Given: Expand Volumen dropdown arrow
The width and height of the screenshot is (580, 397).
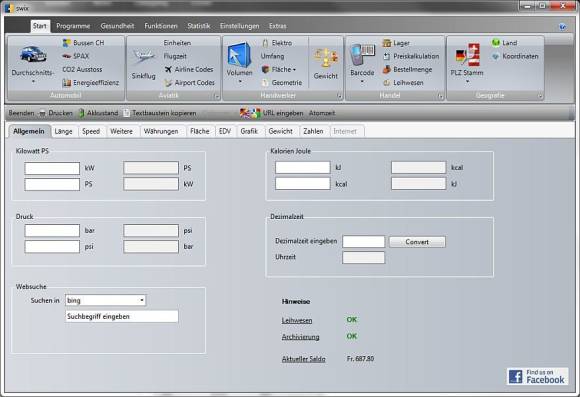Looking at the screenshot, I should click(240, 81).
